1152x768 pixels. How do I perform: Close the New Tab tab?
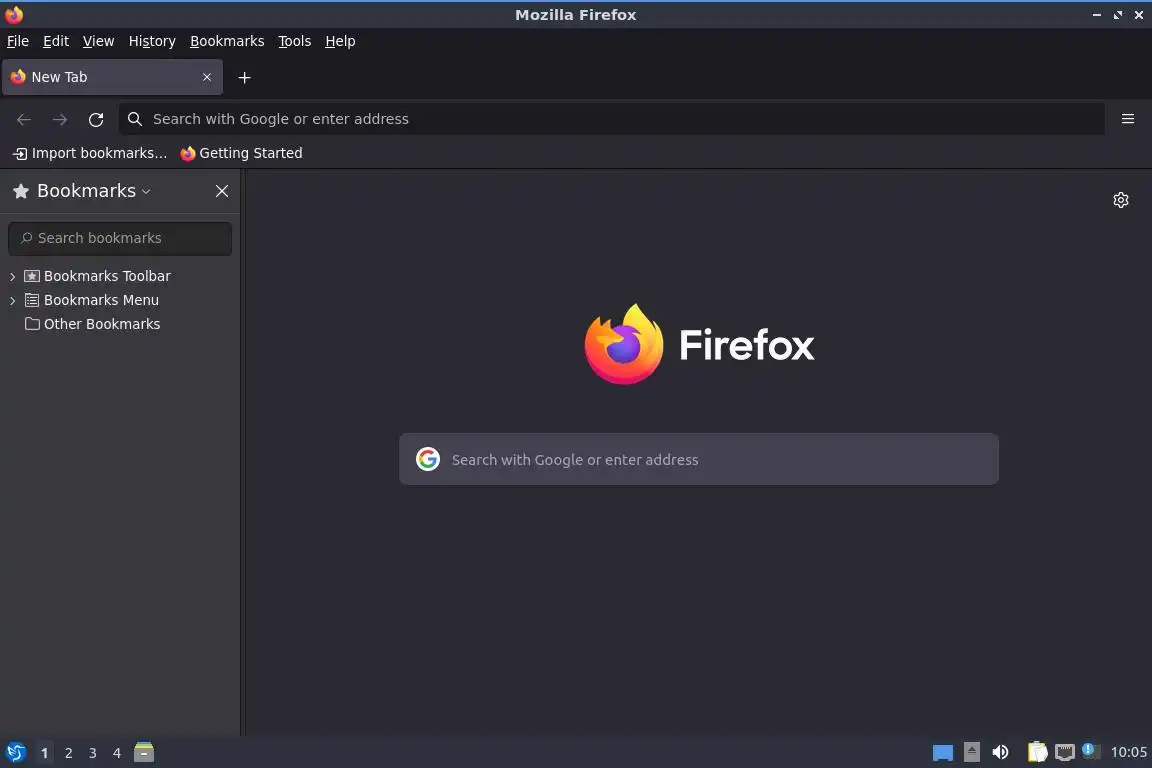pos(207,77)
